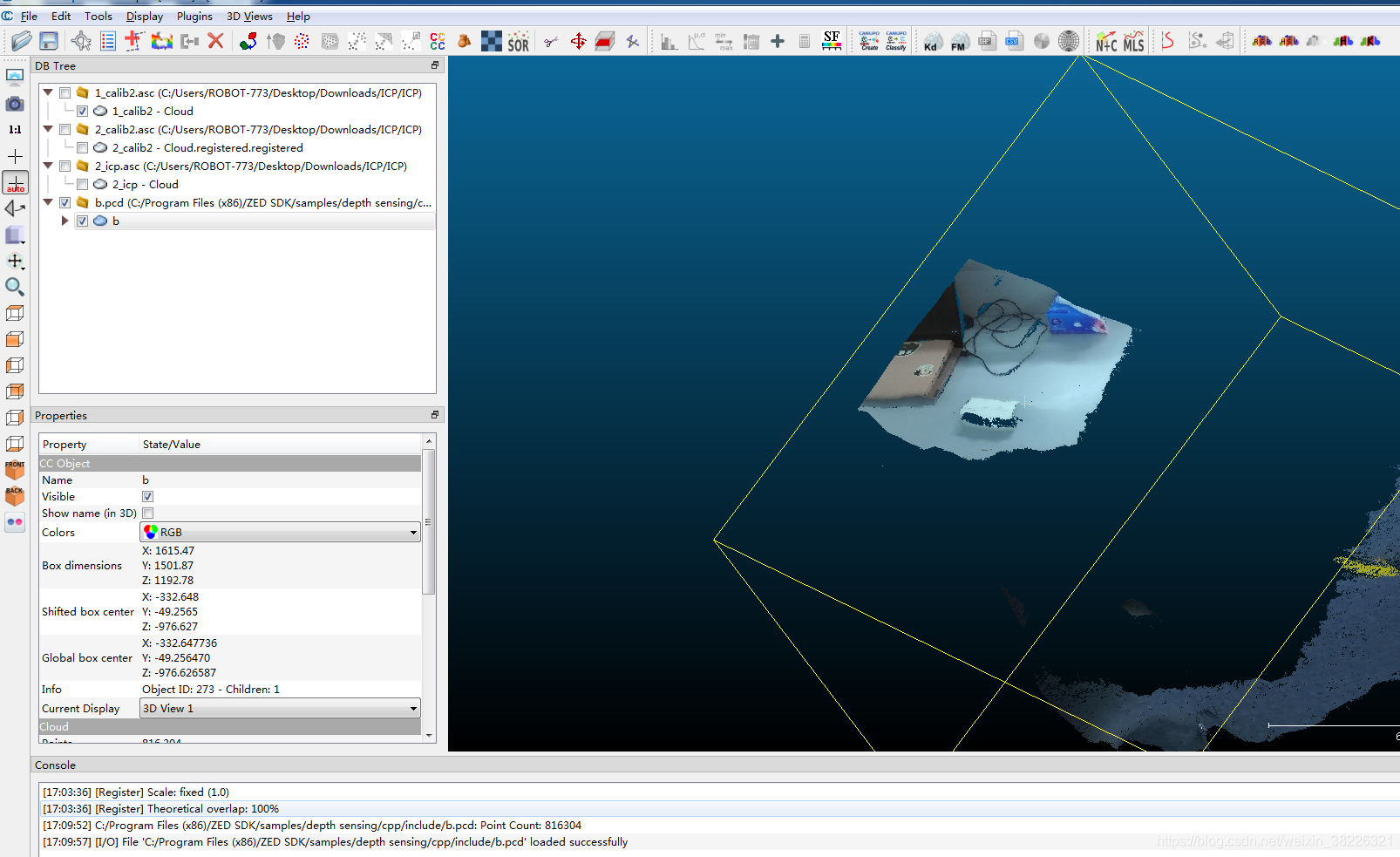Open the Display menu
Screen dimensions: 1400x857
[x=145, y=17]
